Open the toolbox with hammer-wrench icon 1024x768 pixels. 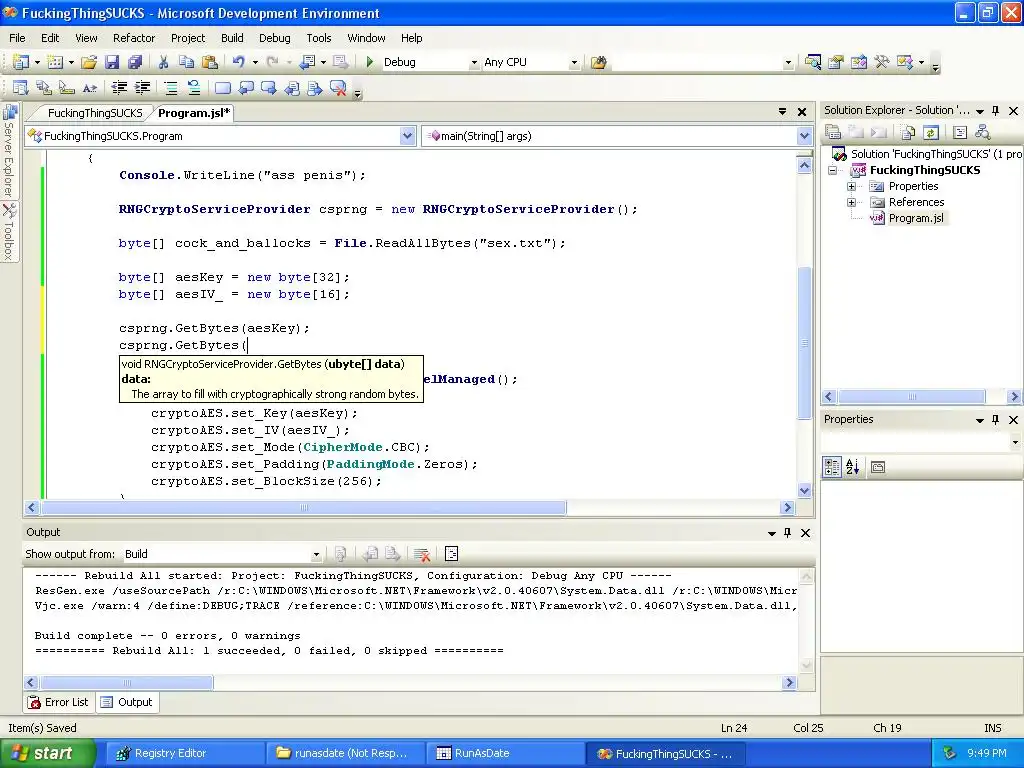click(882, 62)
